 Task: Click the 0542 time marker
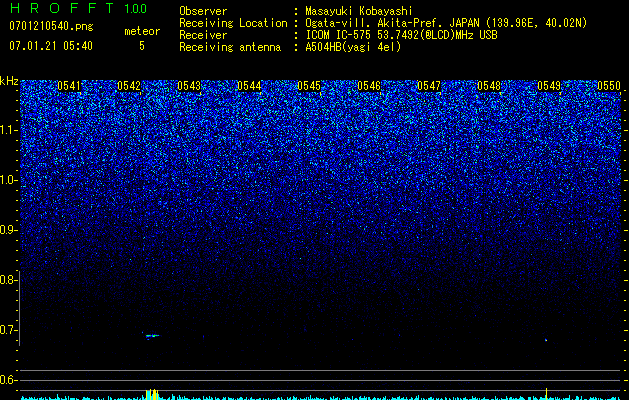[x=129, y=86]
